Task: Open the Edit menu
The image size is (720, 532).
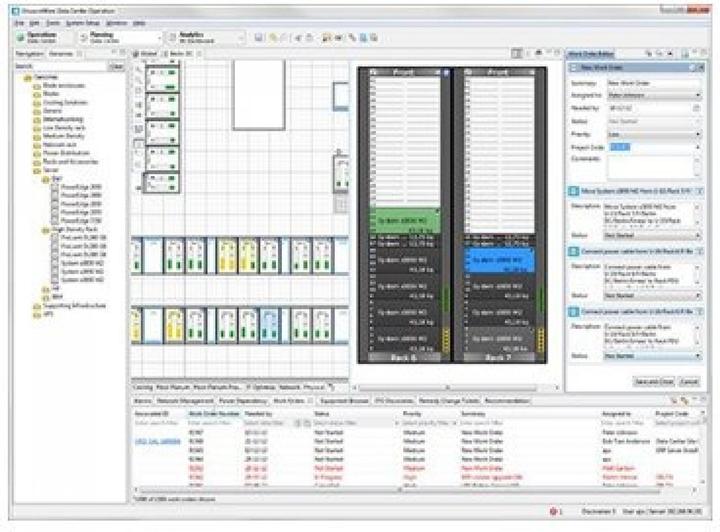Action: [34, 23]
